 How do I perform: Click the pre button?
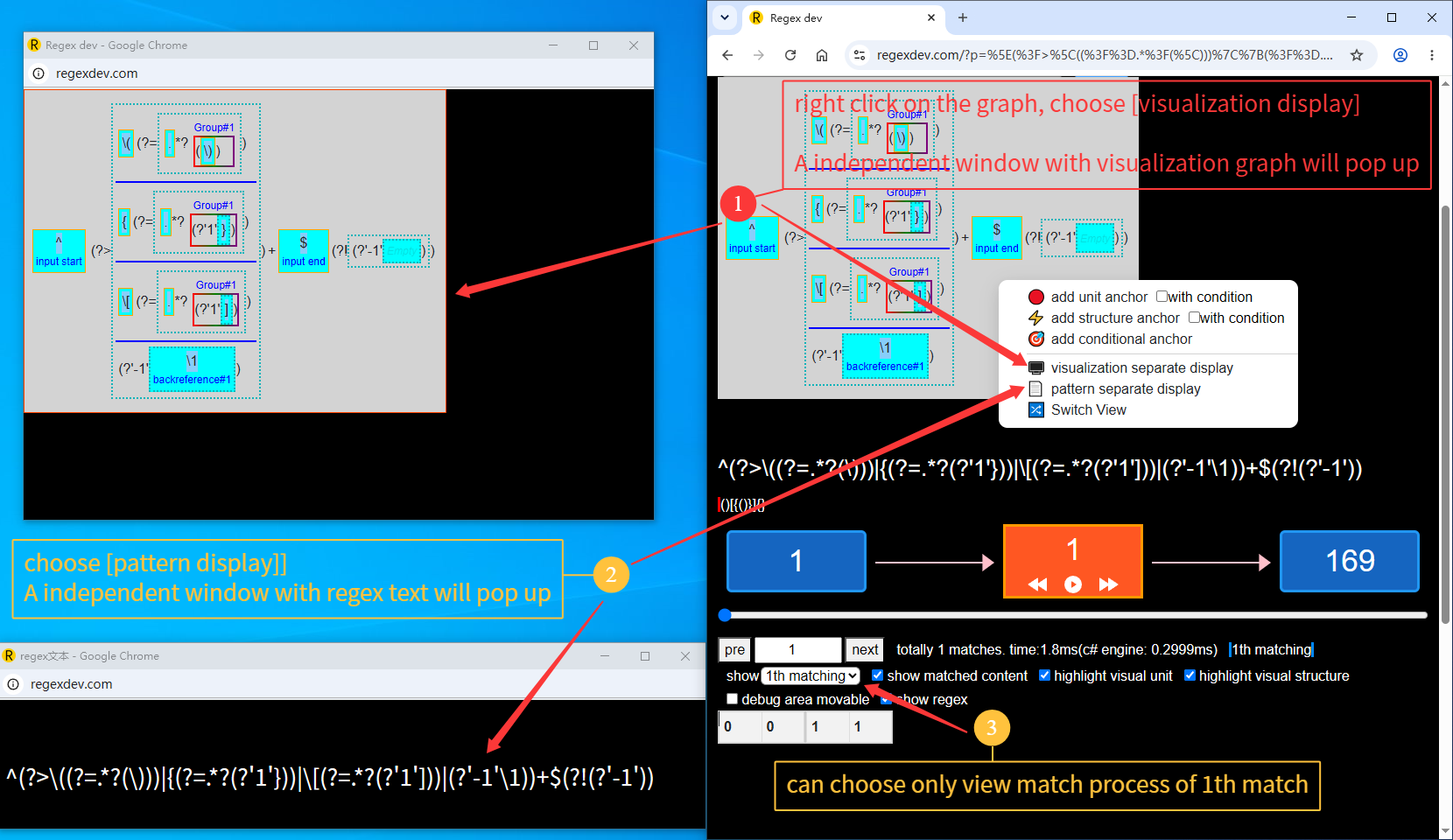click(x=735, y=649)
